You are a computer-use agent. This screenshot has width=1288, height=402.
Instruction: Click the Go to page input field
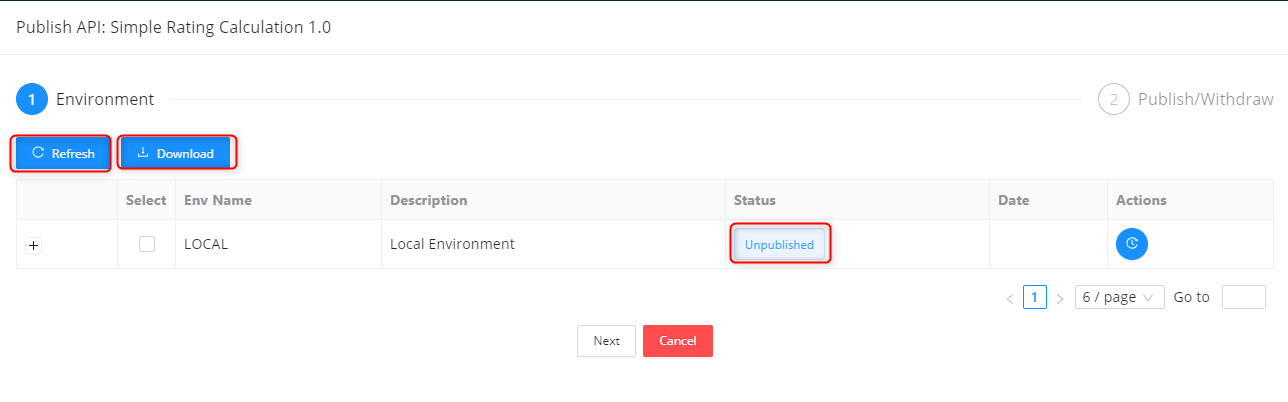click(1244, 297)
